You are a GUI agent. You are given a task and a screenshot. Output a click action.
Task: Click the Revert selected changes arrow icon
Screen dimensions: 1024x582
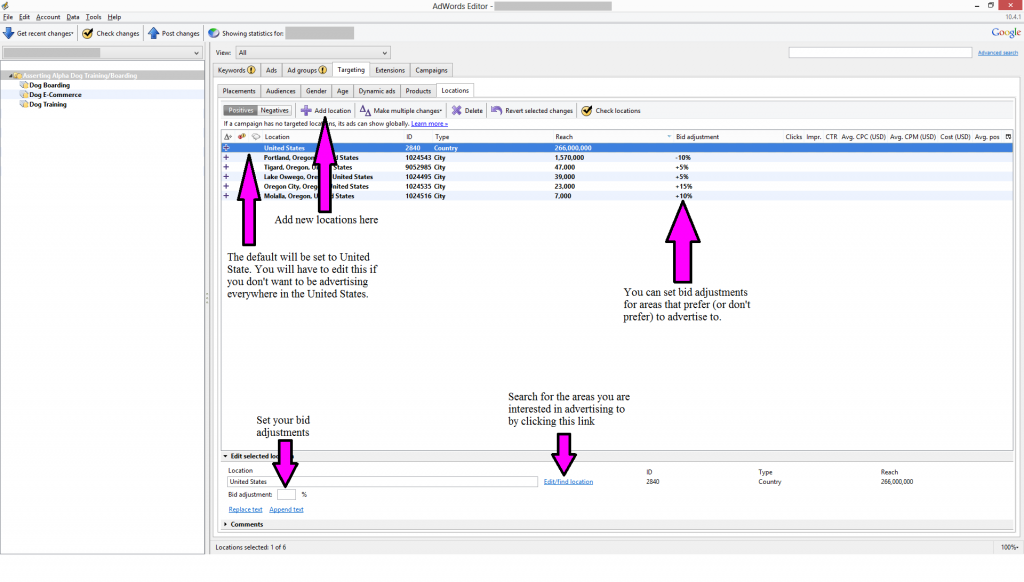point(497,110)
